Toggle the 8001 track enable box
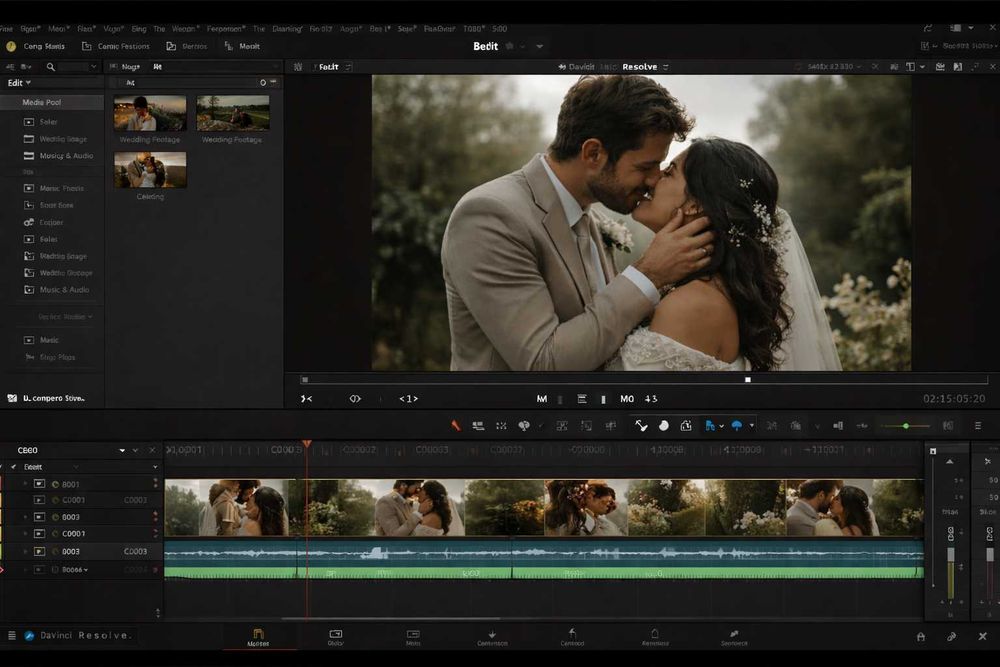 (40, 484)
